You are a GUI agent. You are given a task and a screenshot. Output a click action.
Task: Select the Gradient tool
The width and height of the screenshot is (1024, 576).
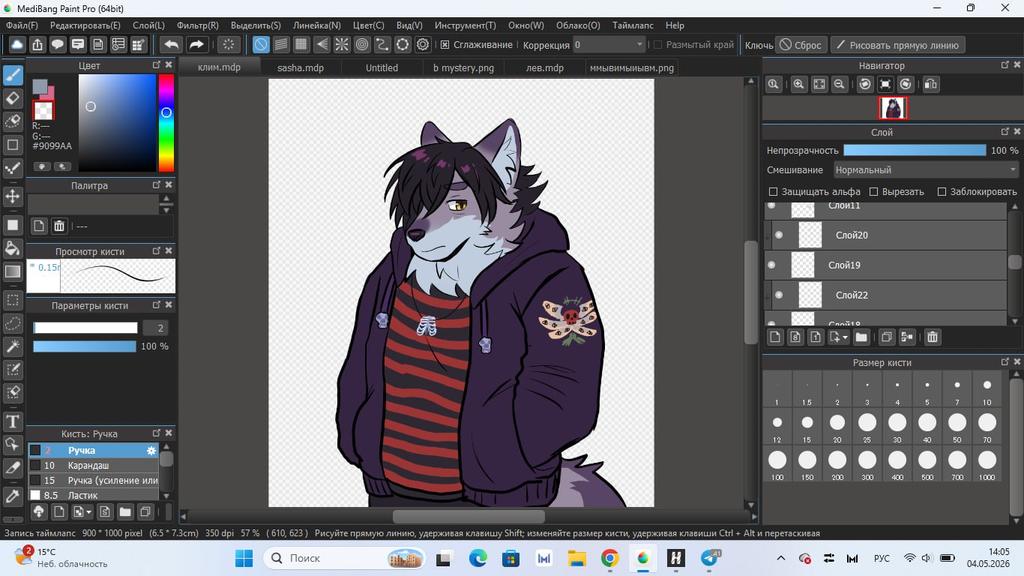pos(12,272)
